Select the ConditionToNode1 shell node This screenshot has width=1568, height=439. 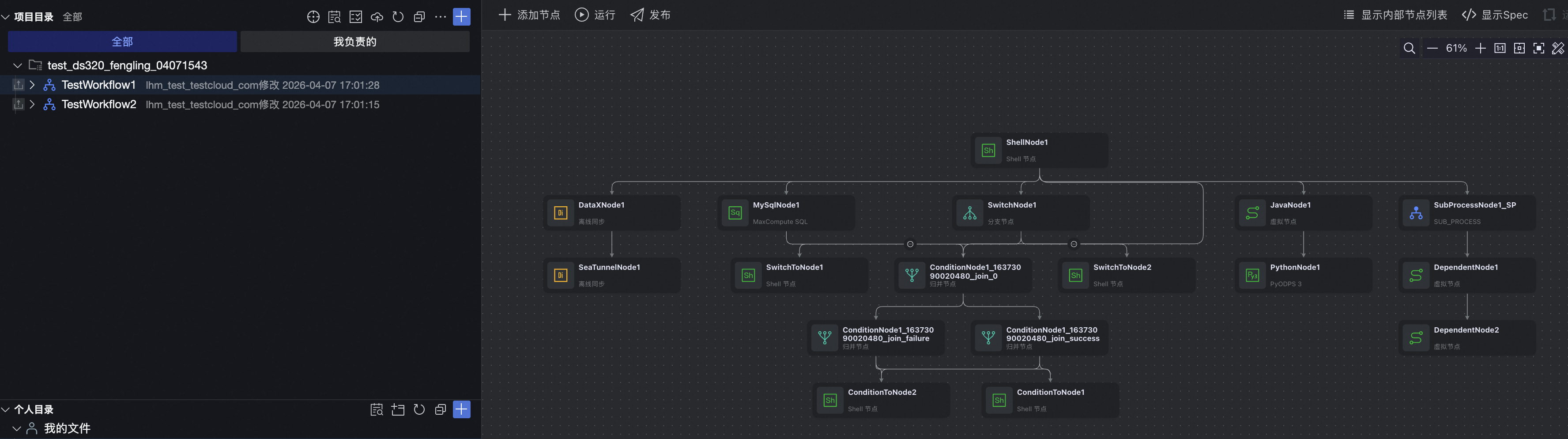tap(1050, 400)
